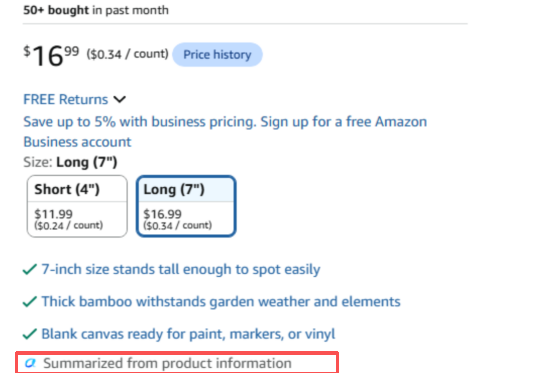Expand the chevron beside FREE Returns

120,100
